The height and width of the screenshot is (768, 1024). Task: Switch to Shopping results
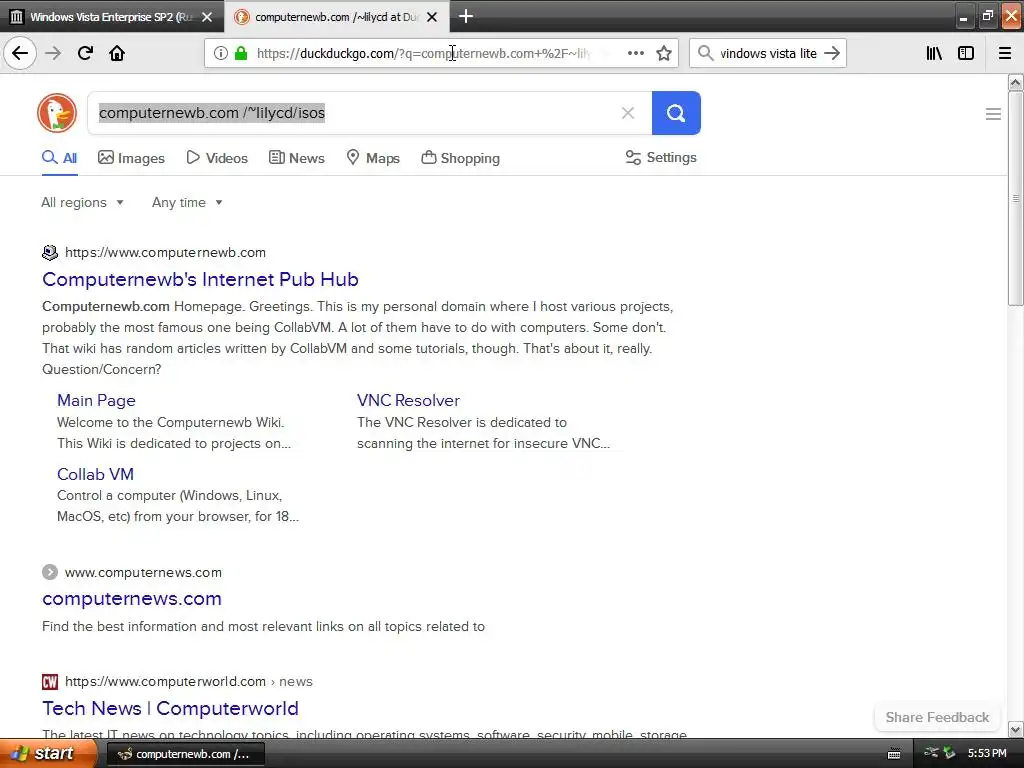(460, 158)
